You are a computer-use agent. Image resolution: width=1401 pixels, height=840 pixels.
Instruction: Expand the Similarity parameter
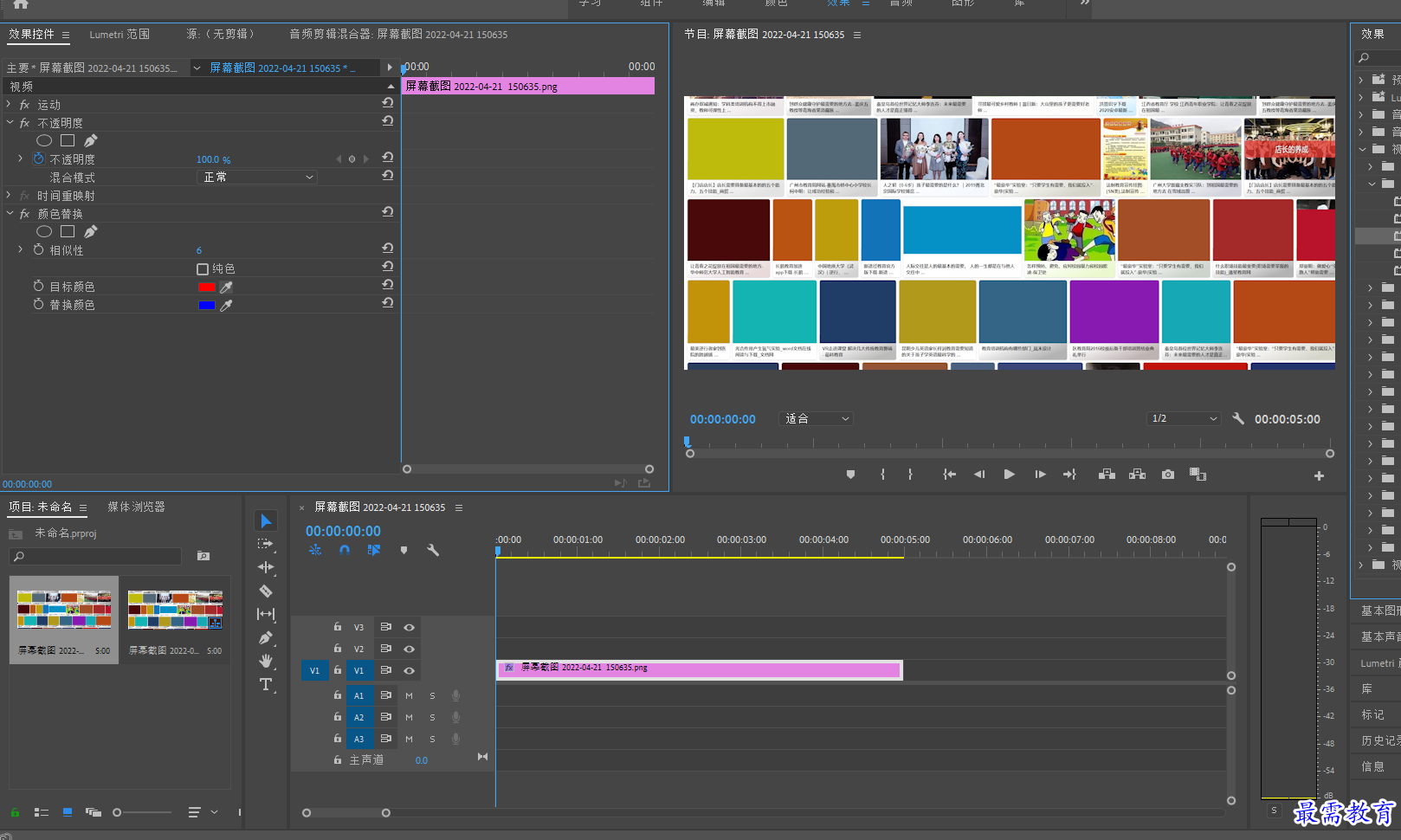21,249
